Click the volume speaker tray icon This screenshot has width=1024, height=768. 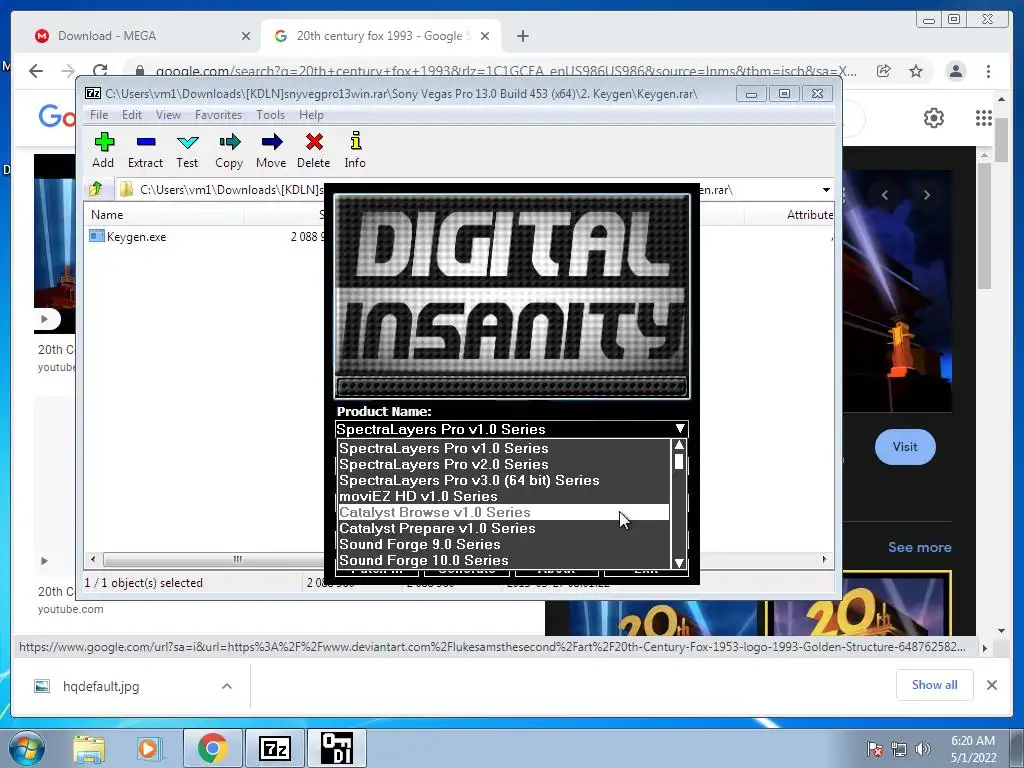tap(922, 749)
